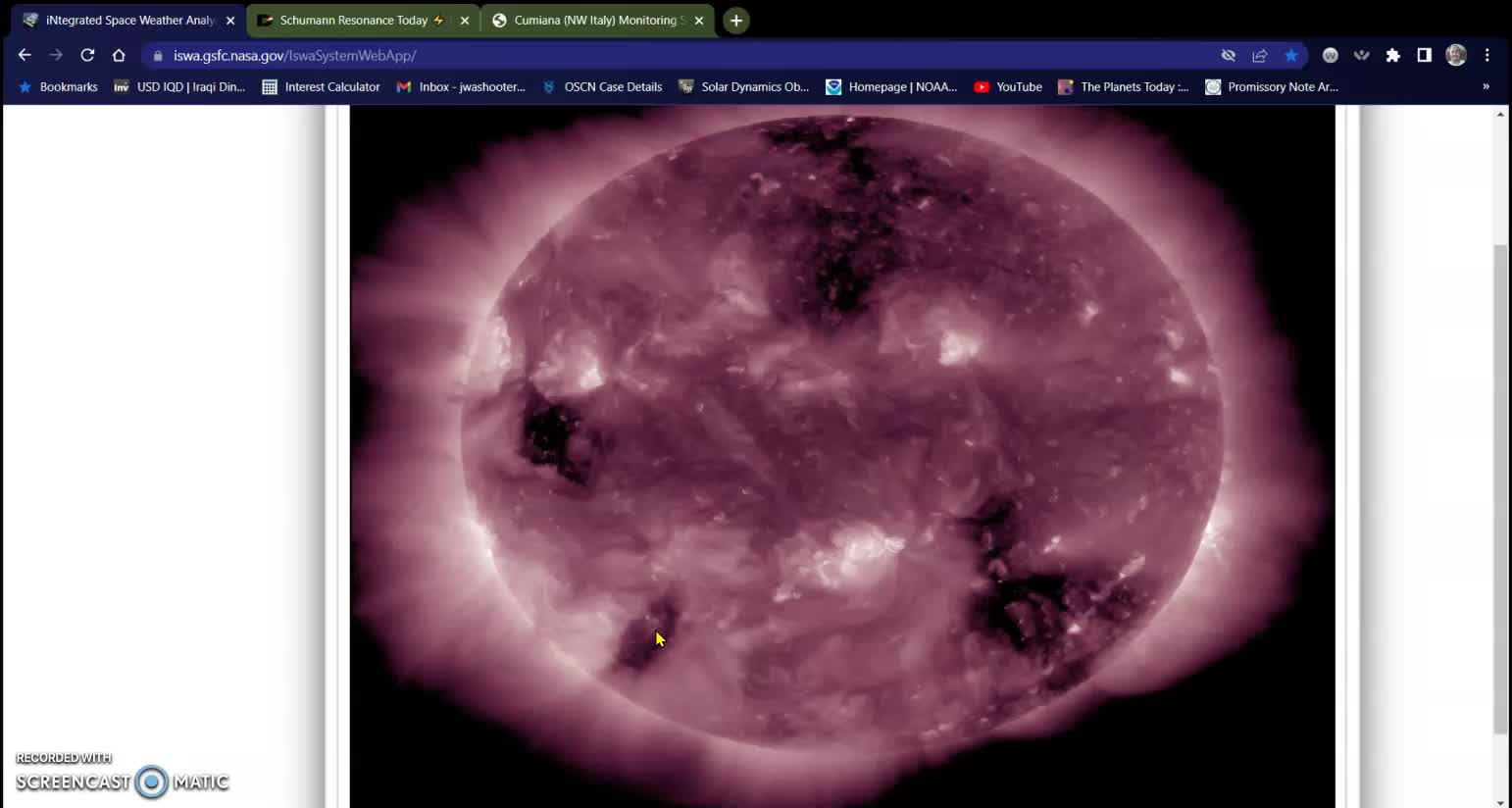View site security lock info

[158, 56]
